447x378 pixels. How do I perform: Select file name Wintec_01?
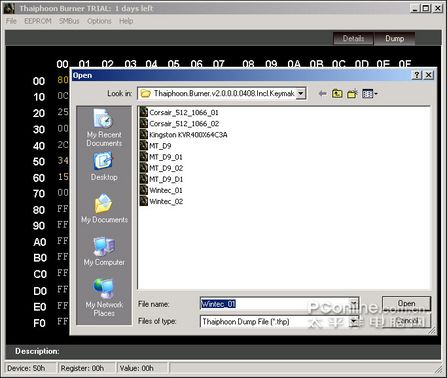166,190
